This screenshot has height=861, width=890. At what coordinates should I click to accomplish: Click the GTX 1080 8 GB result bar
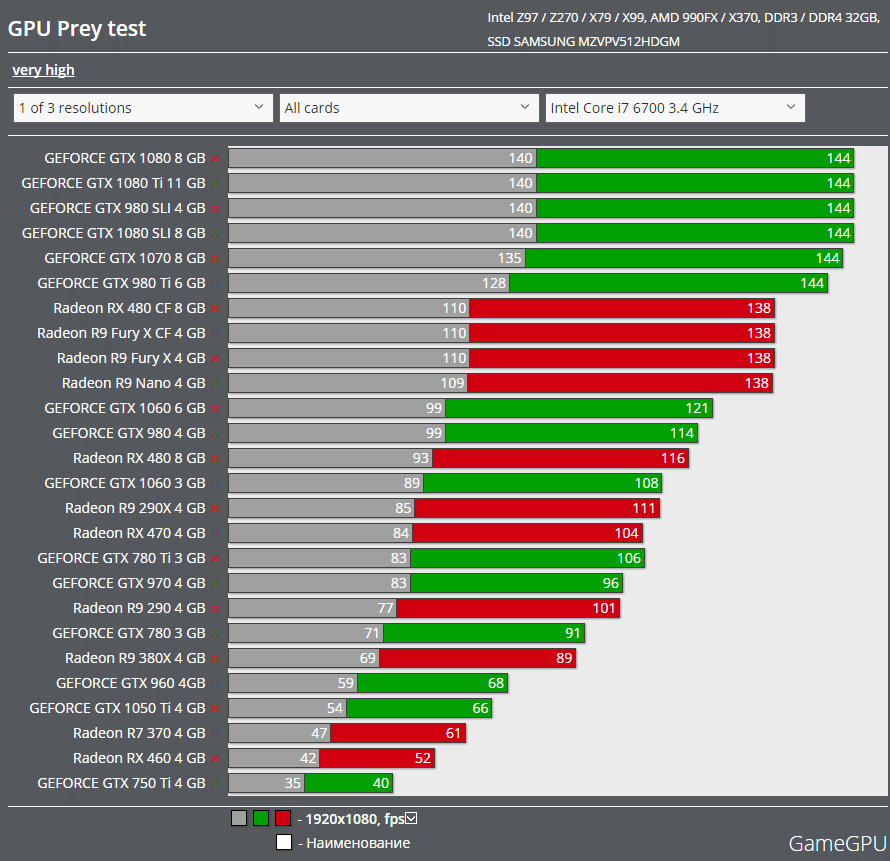coord(541,158)
